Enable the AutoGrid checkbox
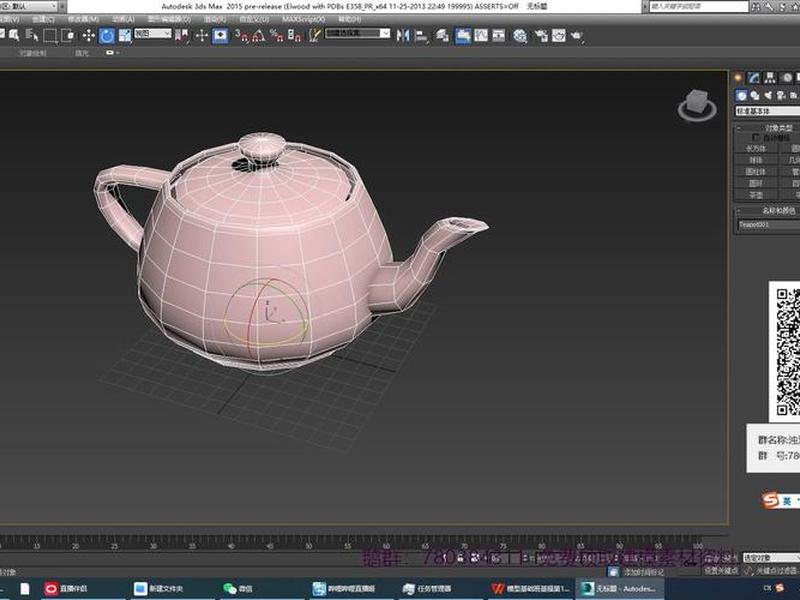This screenshot has height=600, width=800. [756, 137]
